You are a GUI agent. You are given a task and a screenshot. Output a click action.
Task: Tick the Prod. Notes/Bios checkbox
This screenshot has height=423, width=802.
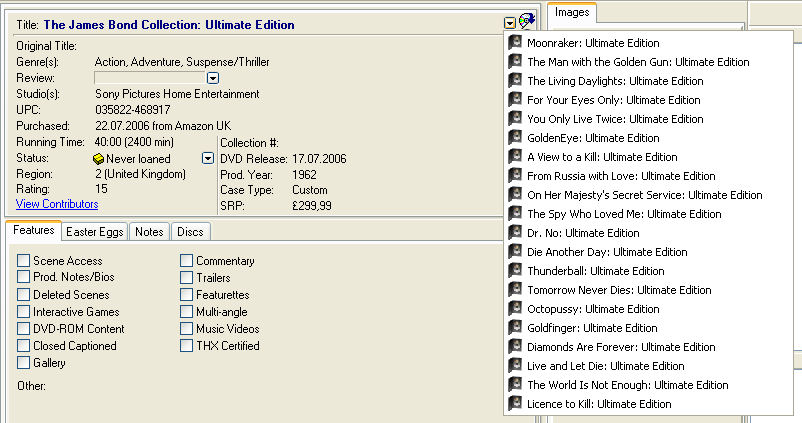[24, 277]
